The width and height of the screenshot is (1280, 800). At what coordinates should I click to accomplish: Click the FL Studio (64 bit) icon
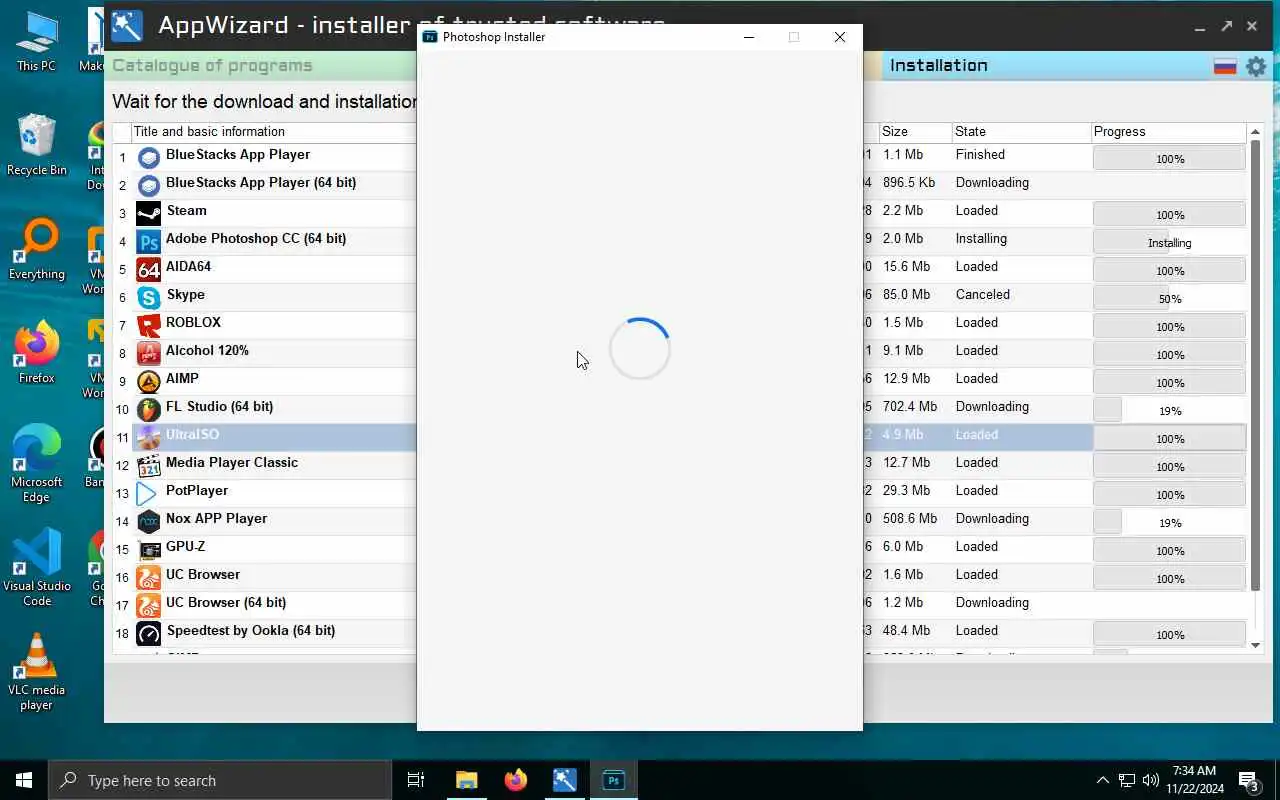(x=148, y=410)
